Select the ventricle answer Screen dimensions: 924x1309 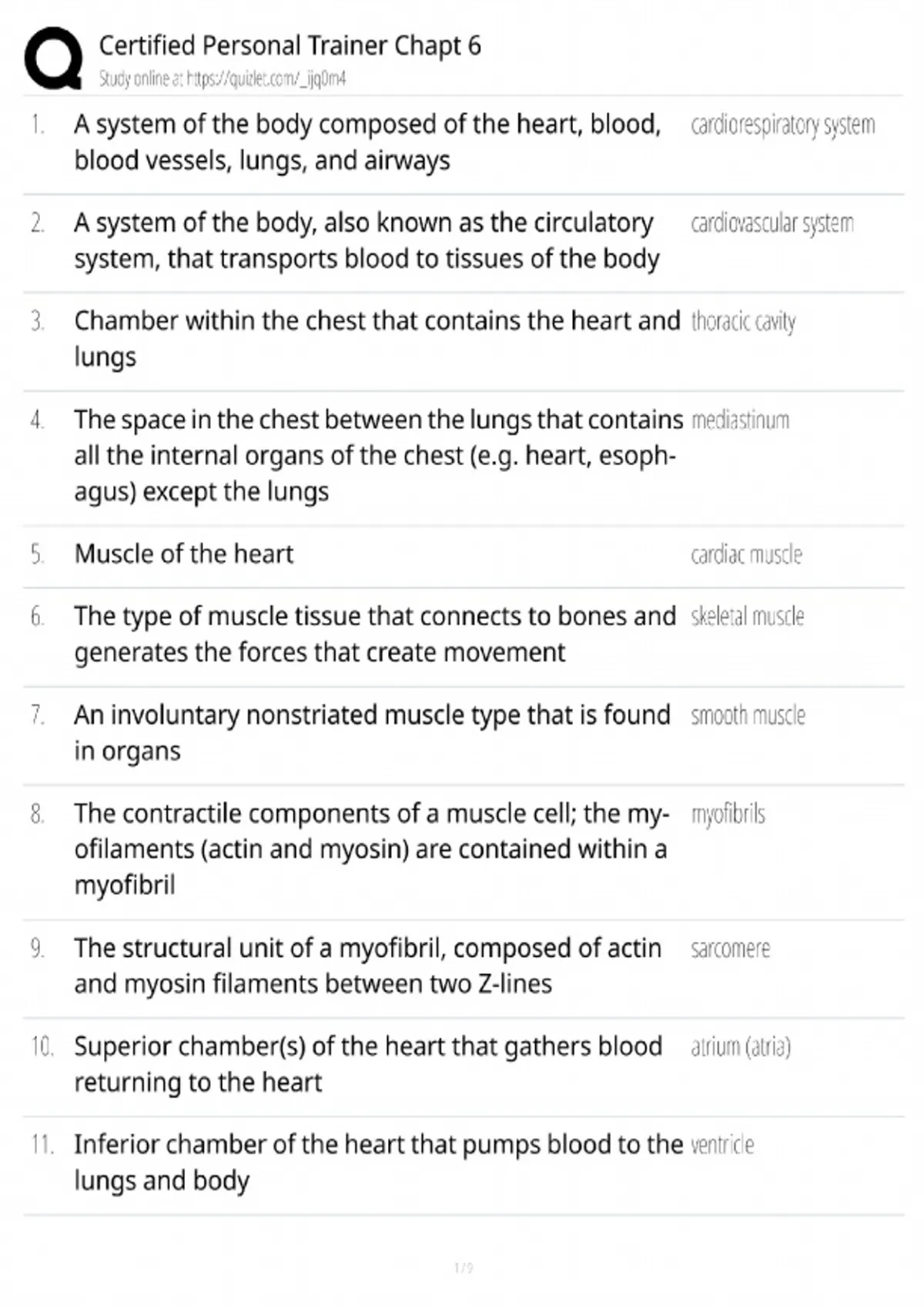(722, 1145)
